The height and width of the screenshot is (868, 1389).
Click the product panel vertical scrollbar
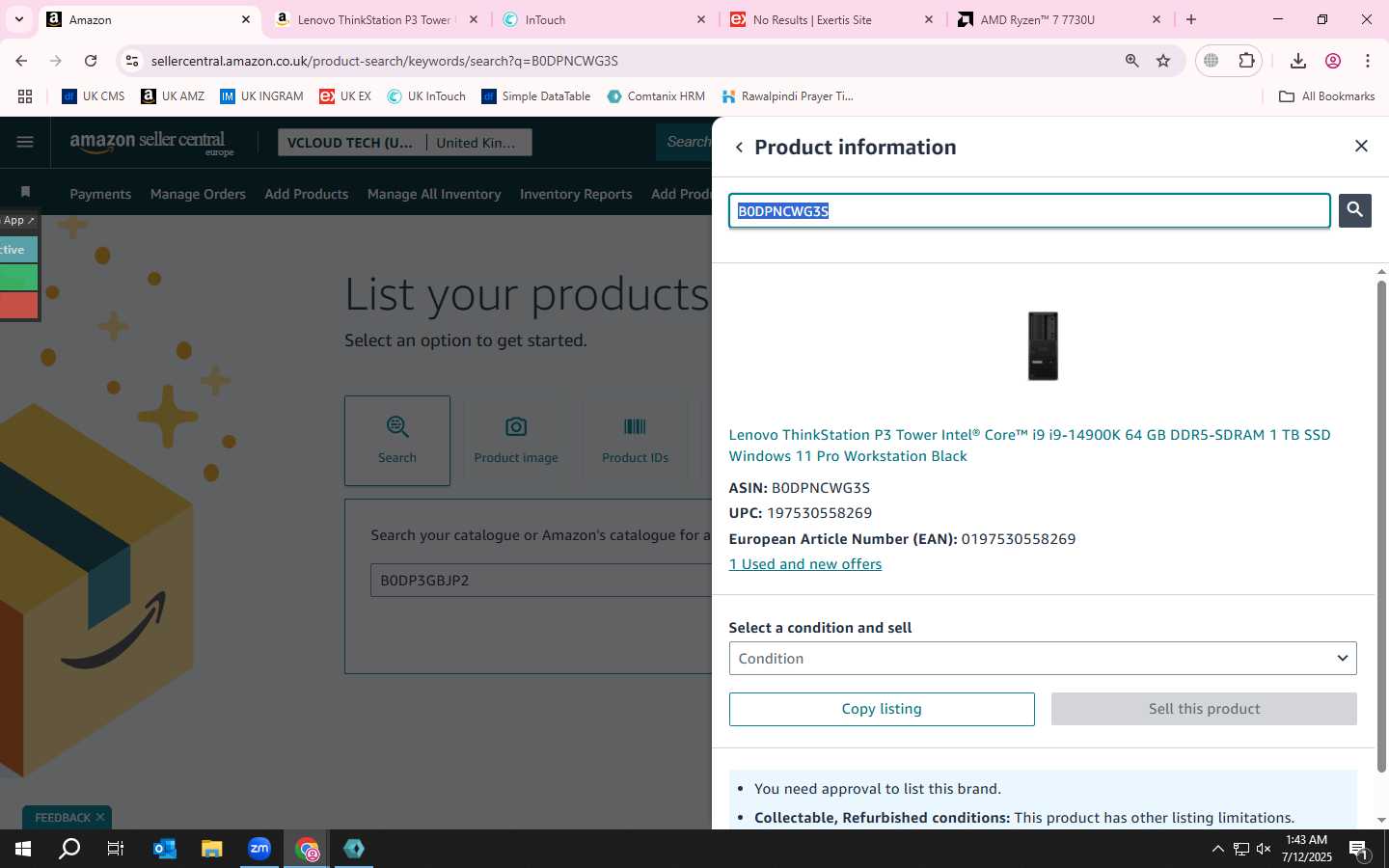point(1381,526)
